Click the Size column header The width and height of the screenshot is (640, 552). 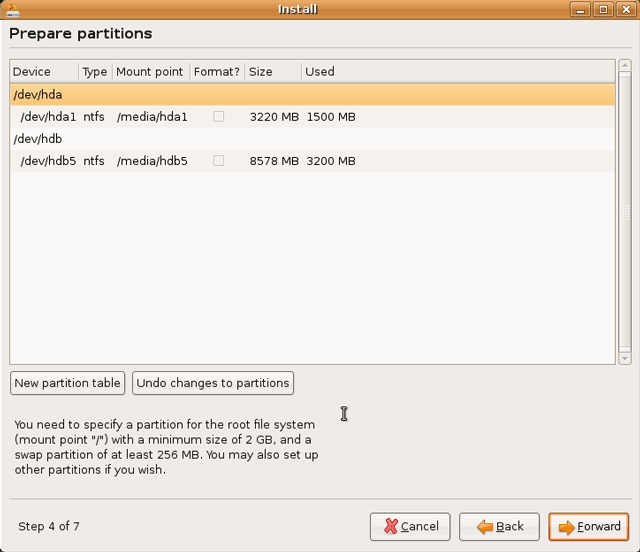[272, 72]
